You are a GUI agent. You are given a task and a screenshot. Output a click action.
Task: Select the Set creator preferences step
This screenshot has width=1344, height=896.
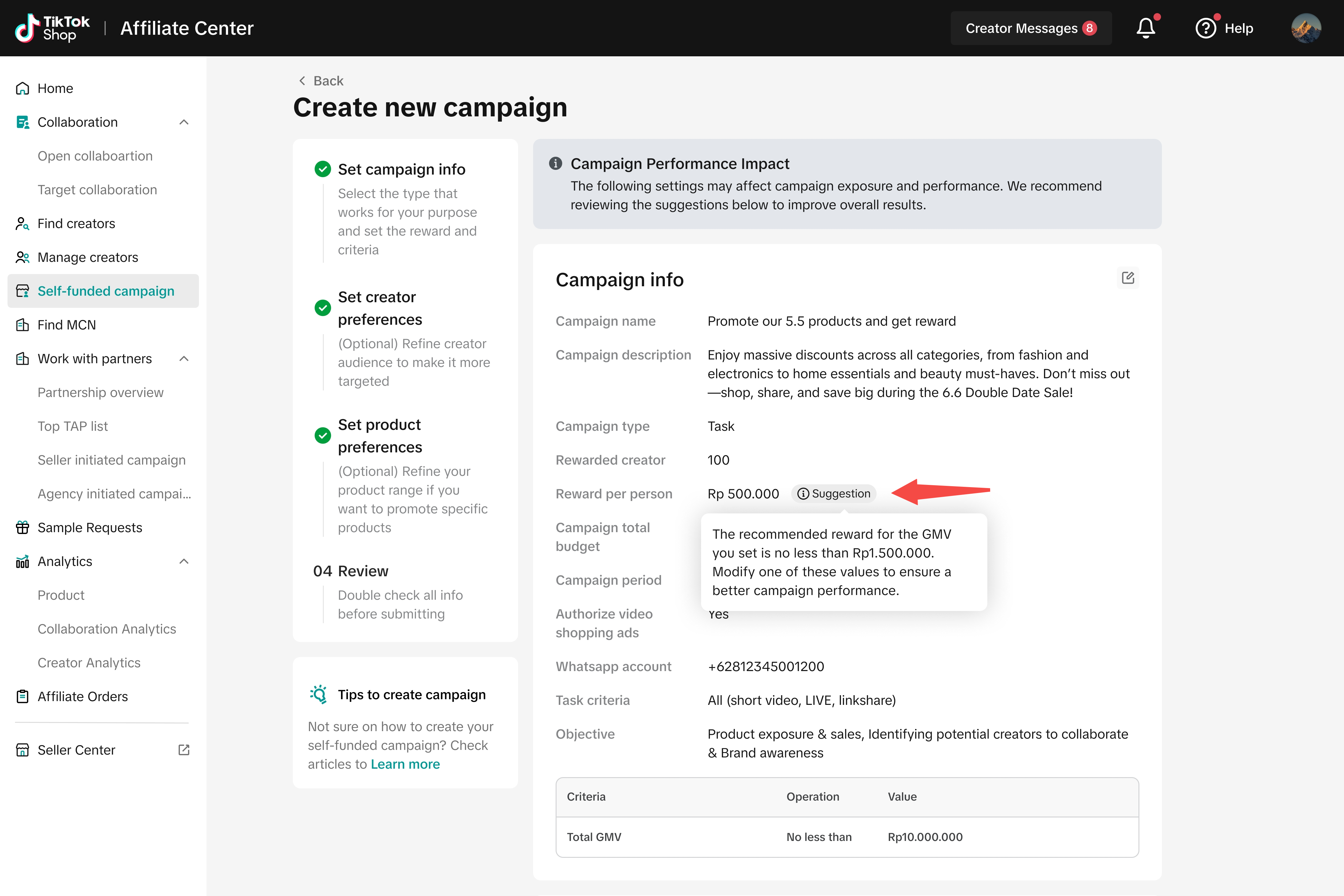tap(379, 308)
